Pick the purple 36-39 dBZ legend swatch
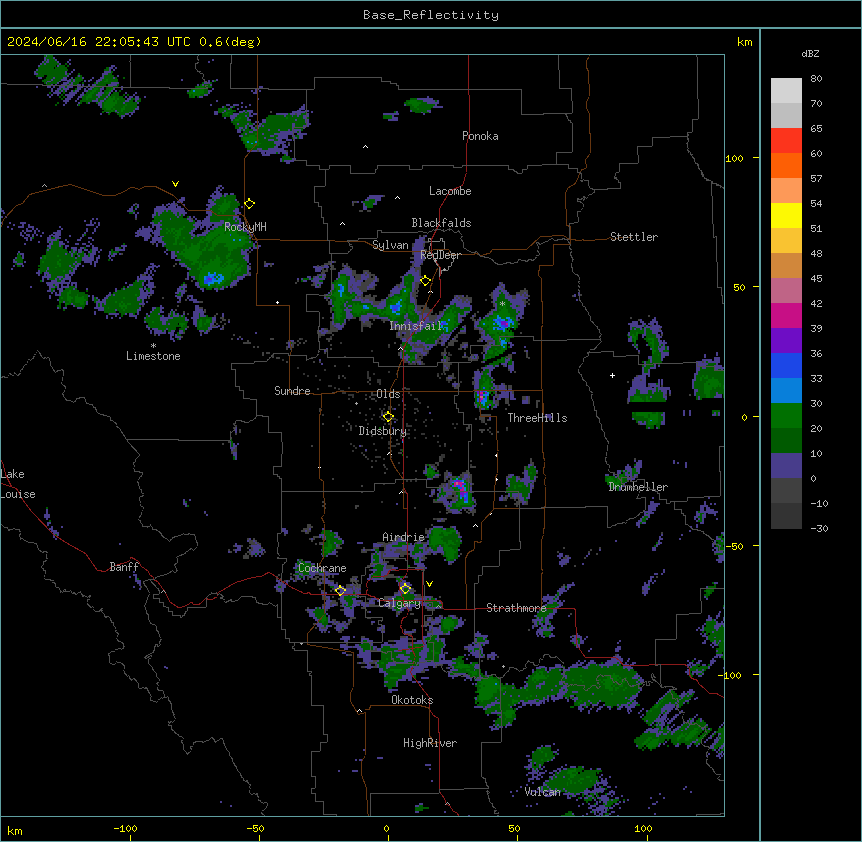Image resolution: width=862 pixels, height=842 pixels. 786,341
